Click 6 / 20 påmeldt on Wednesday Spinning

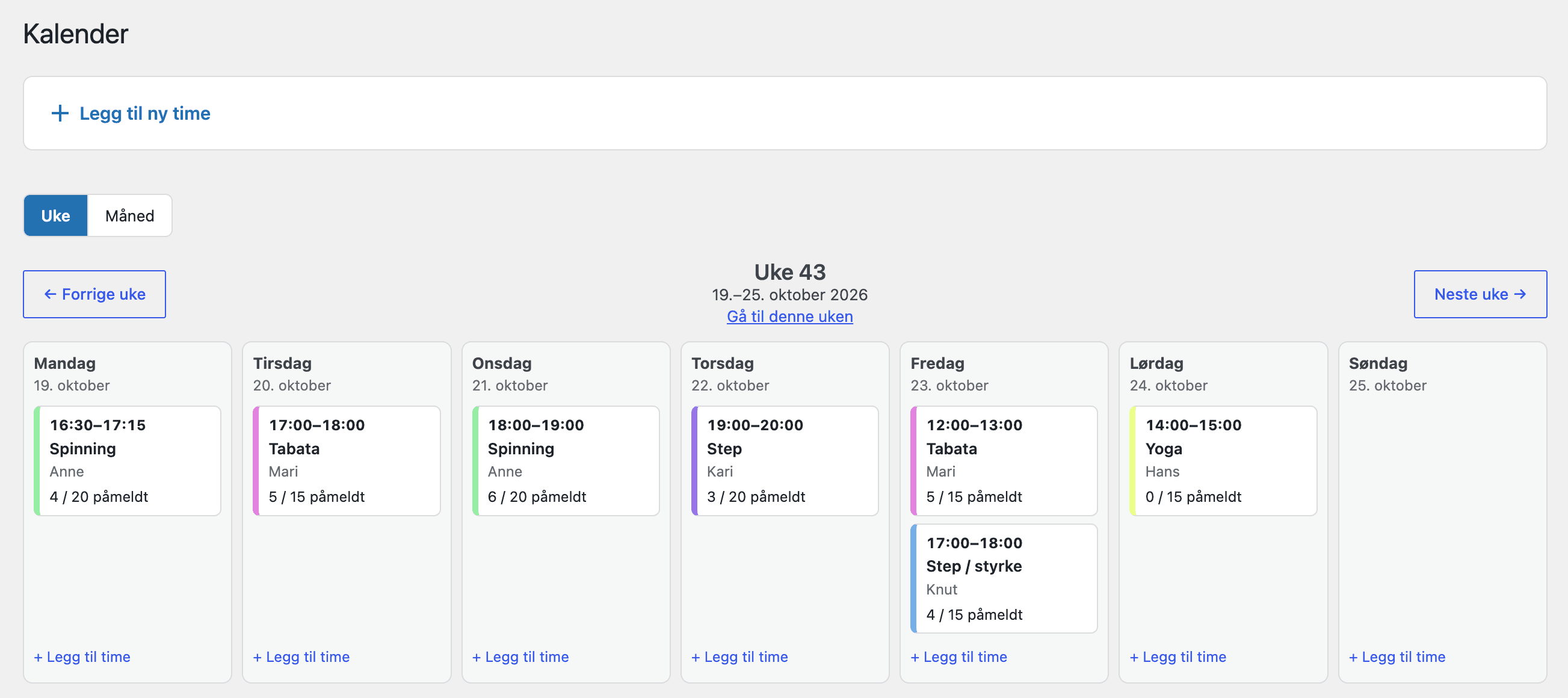[537, 496]
